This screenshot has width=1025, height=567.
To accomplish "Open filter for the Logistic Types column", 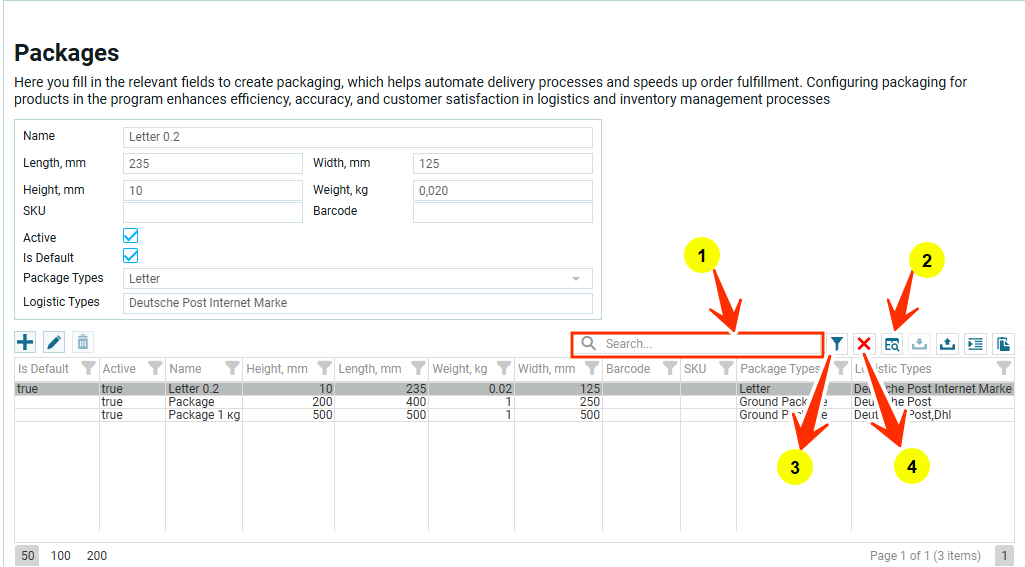I will tap(1004, 369).
